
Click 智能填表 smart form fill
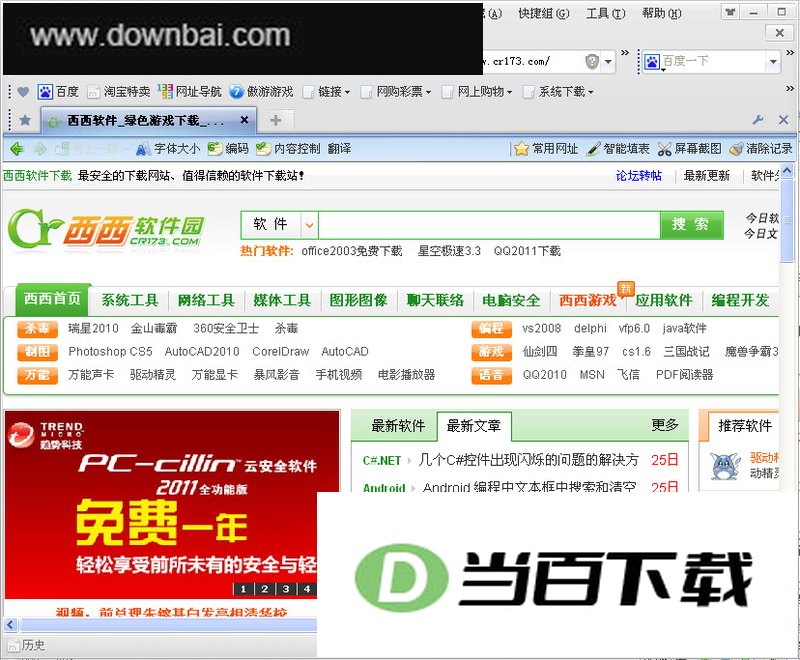pyautogui.click(x=617, y=148)
